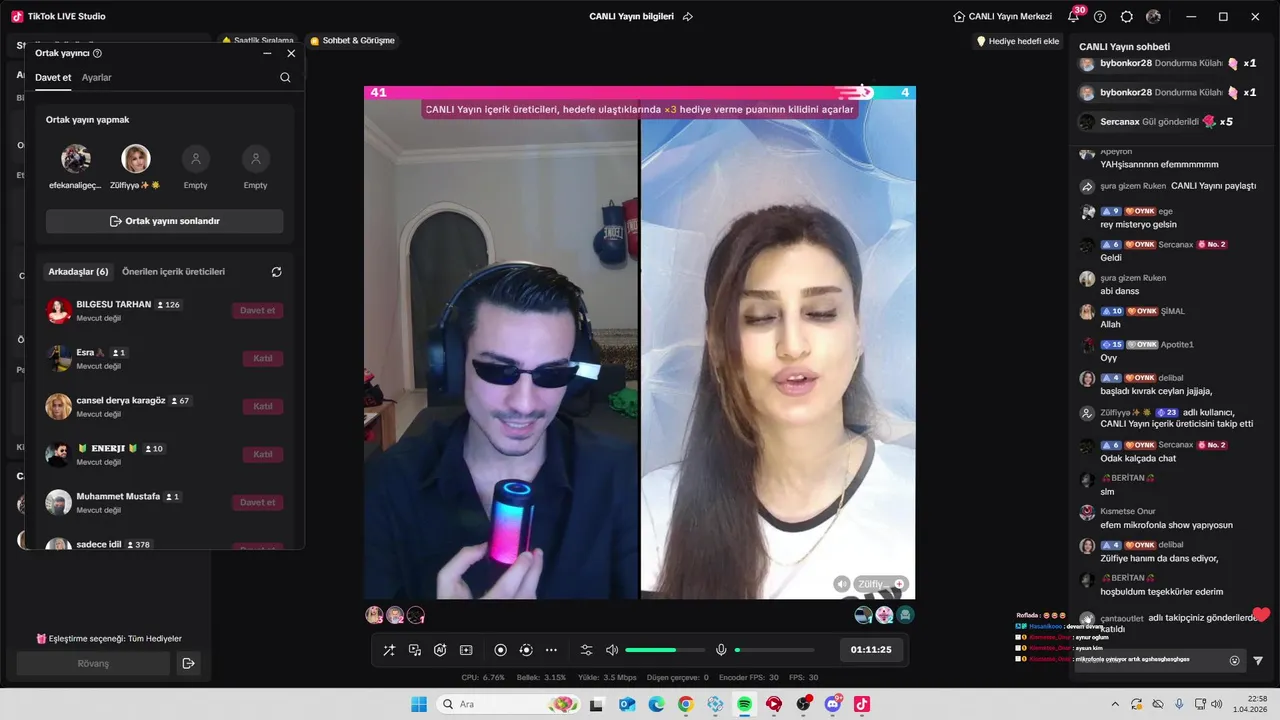Screen dimensions: 1280x720
Task: Click the dotted circle replay icon
Action: pyautogui.click(x=526, y=650)
